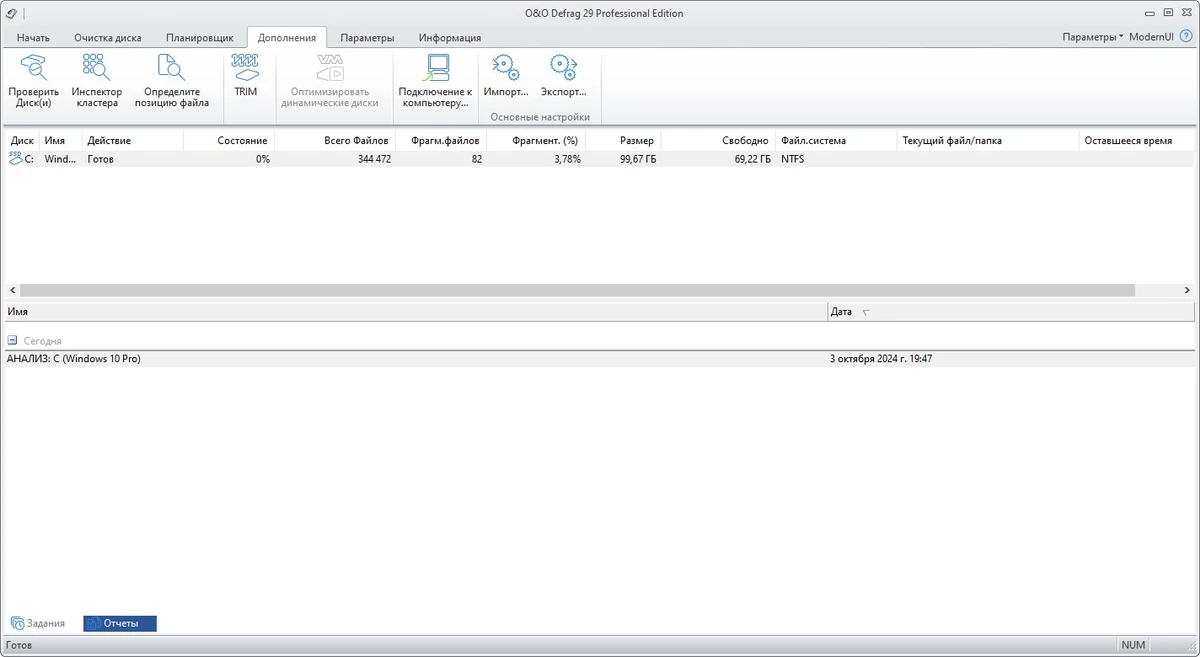The height and width of the screenshot is (657, 1200).
Task: Click the 82 fragmented files value
Action: (476, 159)
